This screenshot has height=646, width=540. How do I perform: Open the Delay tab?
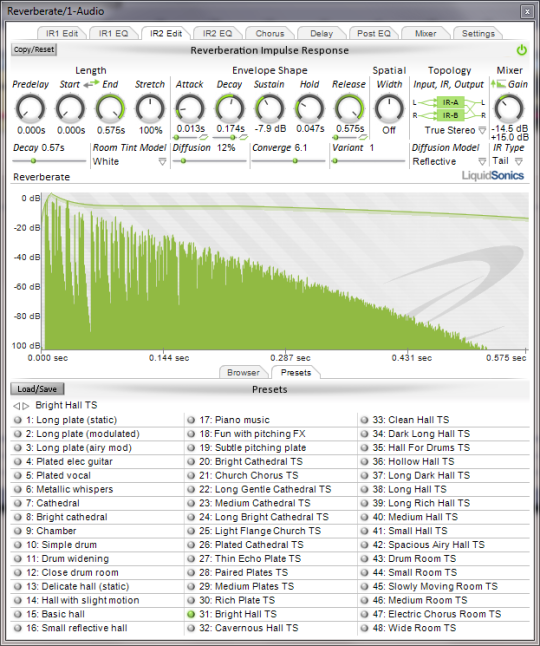click(x=322, y=33)
